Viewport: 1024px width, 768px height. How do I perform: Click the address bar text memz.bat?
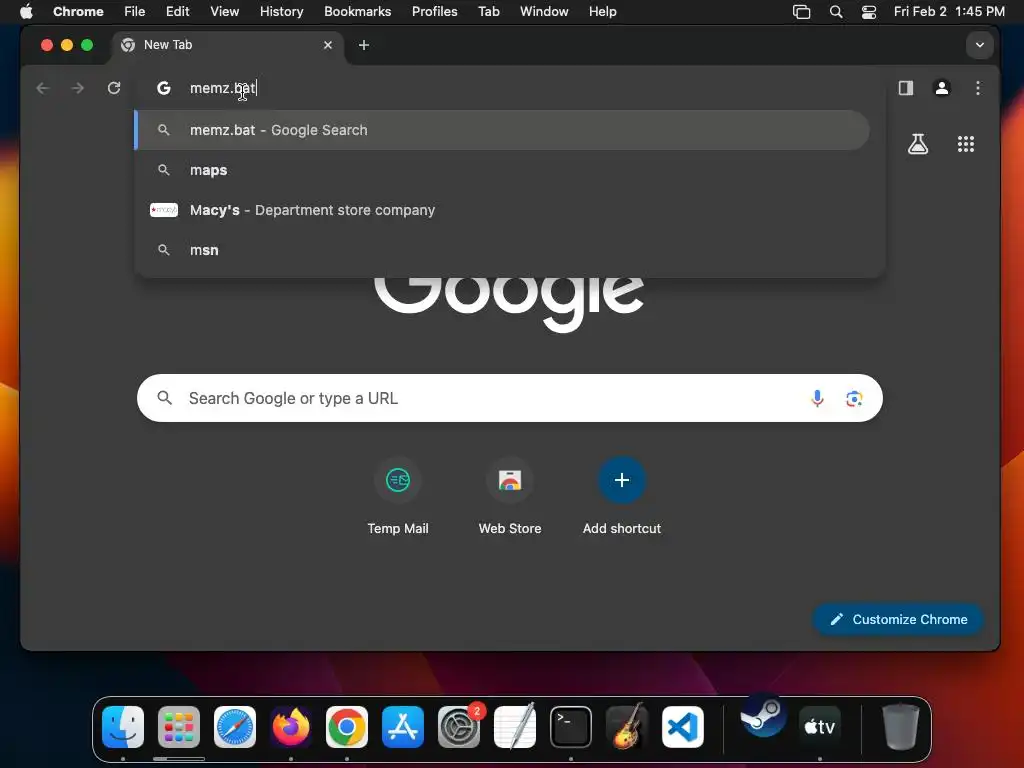(x=223, y=88)
